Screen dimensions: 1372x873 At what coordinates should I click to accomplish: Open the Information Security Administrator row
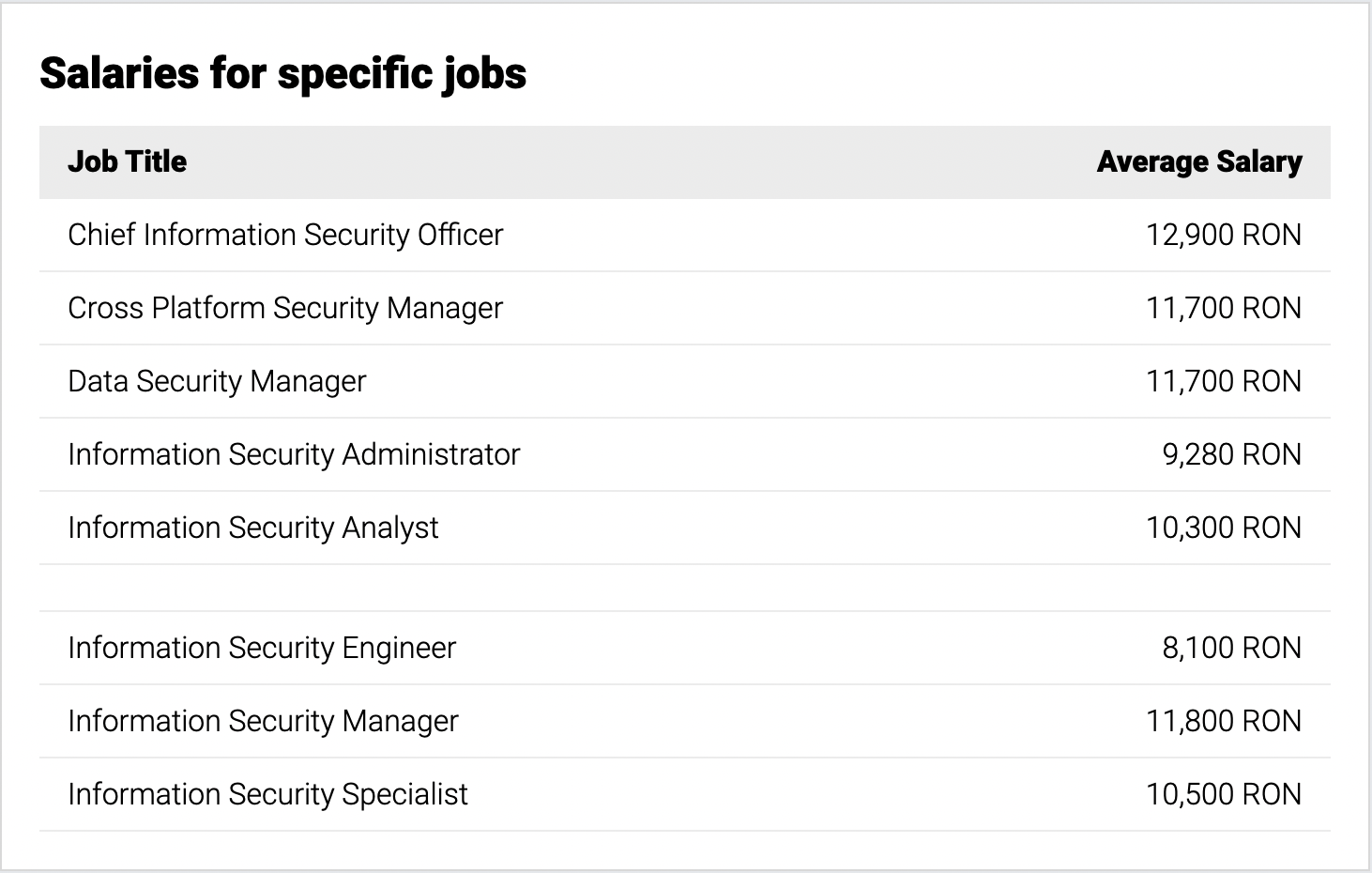(685, 454)
